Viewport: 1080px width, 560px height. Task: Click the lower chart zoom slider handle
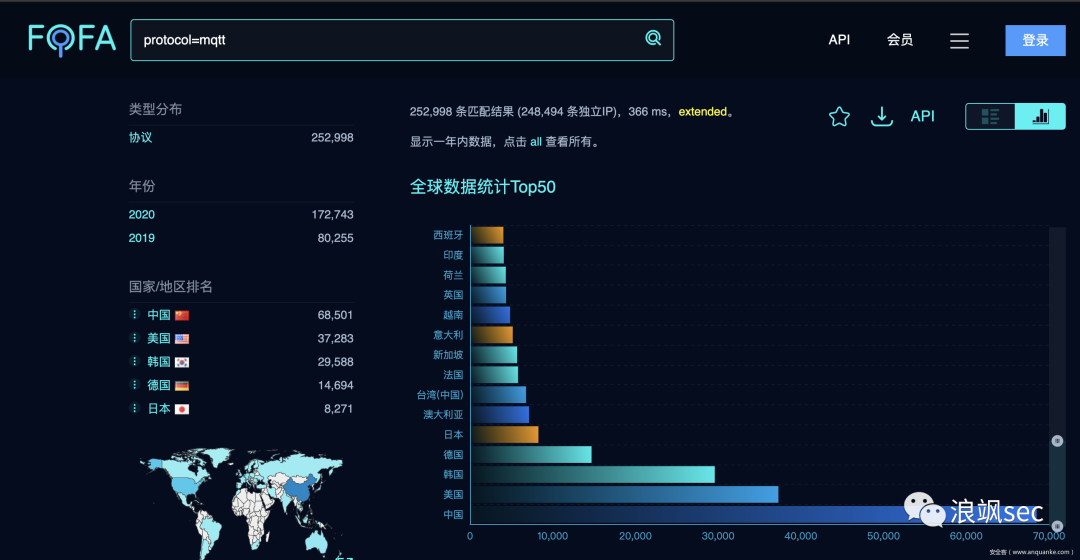click(x=1057, y=526)
